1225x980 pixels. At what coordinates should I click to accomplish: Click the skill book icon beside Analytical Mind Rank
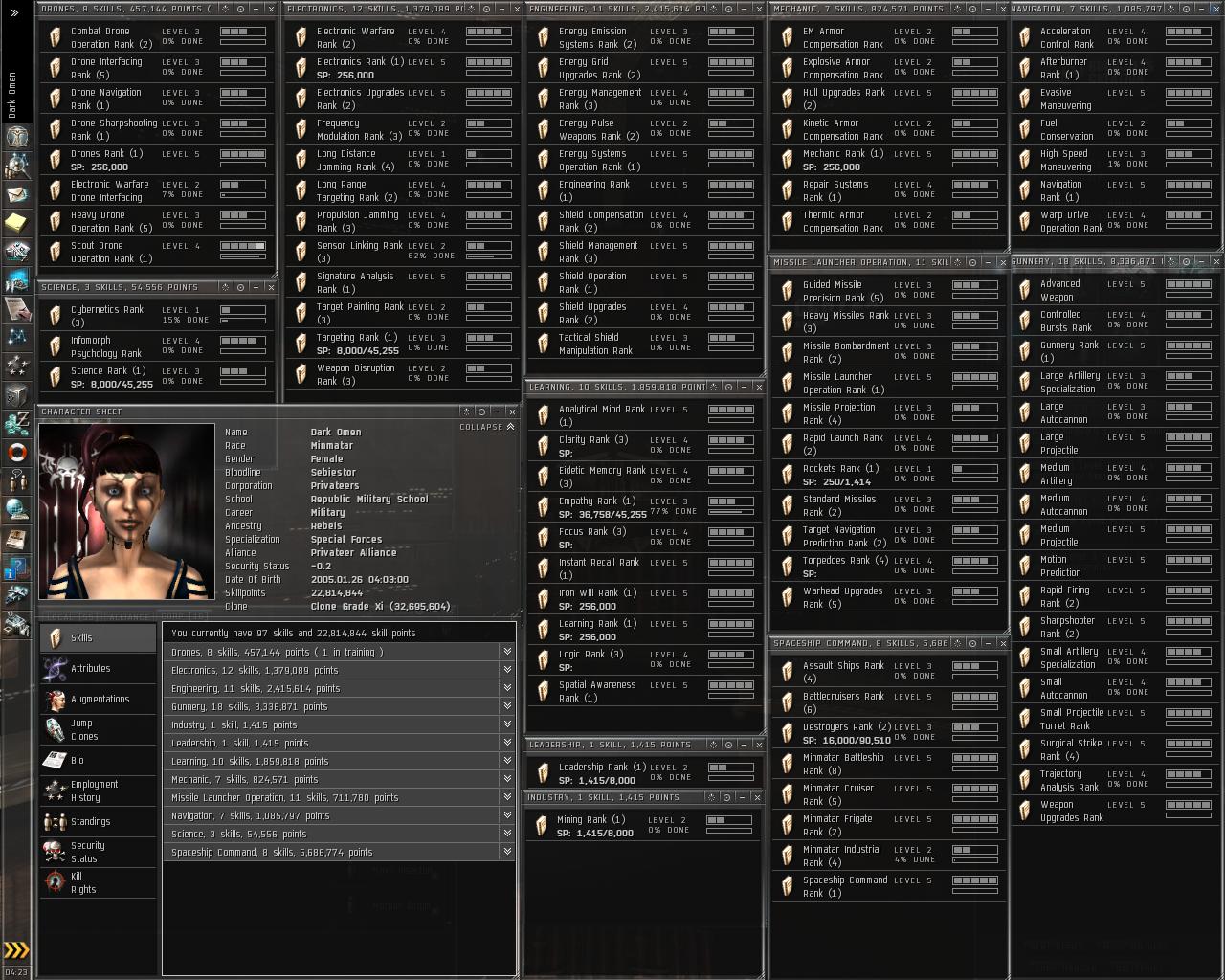pos(543,415)
